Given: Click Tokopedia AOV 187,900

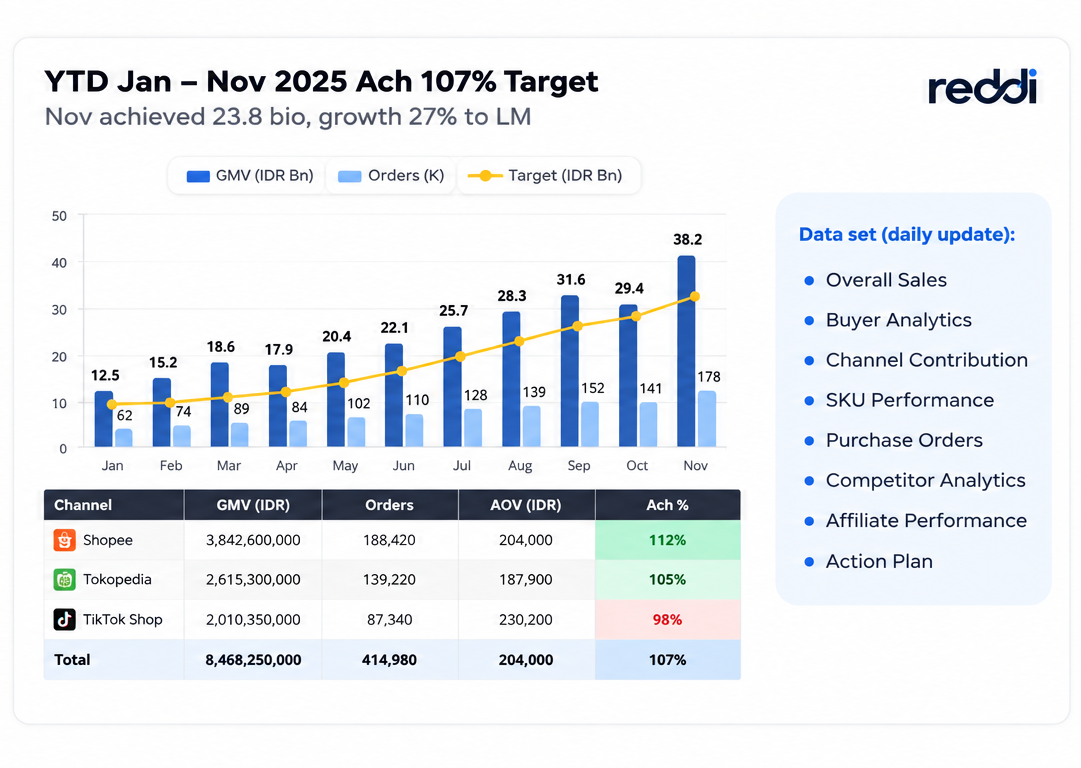Looking at the screenshot, I should click(x=526, y=579).
